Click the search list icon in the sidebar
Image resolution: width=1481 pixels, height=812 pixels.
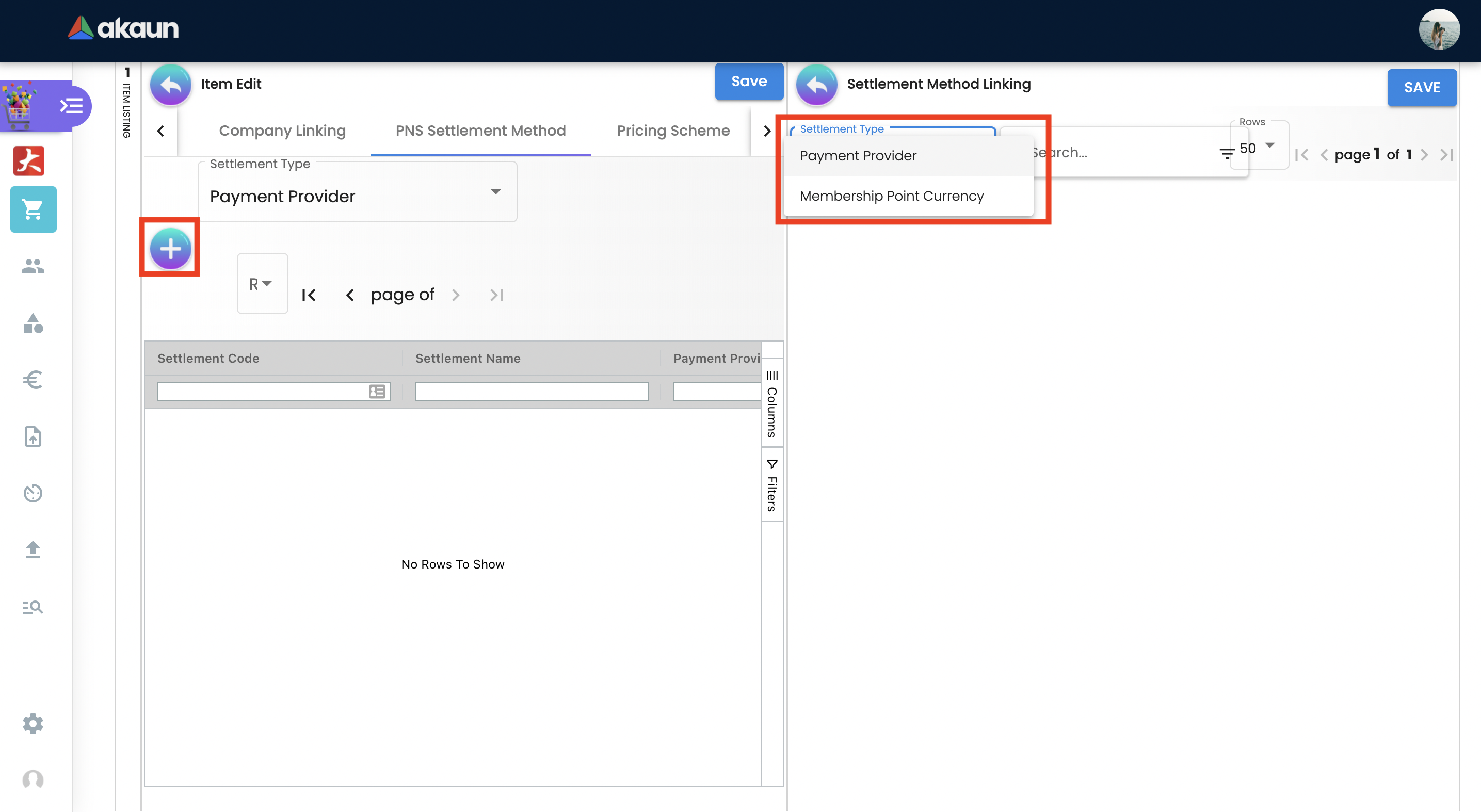[33, 607]
